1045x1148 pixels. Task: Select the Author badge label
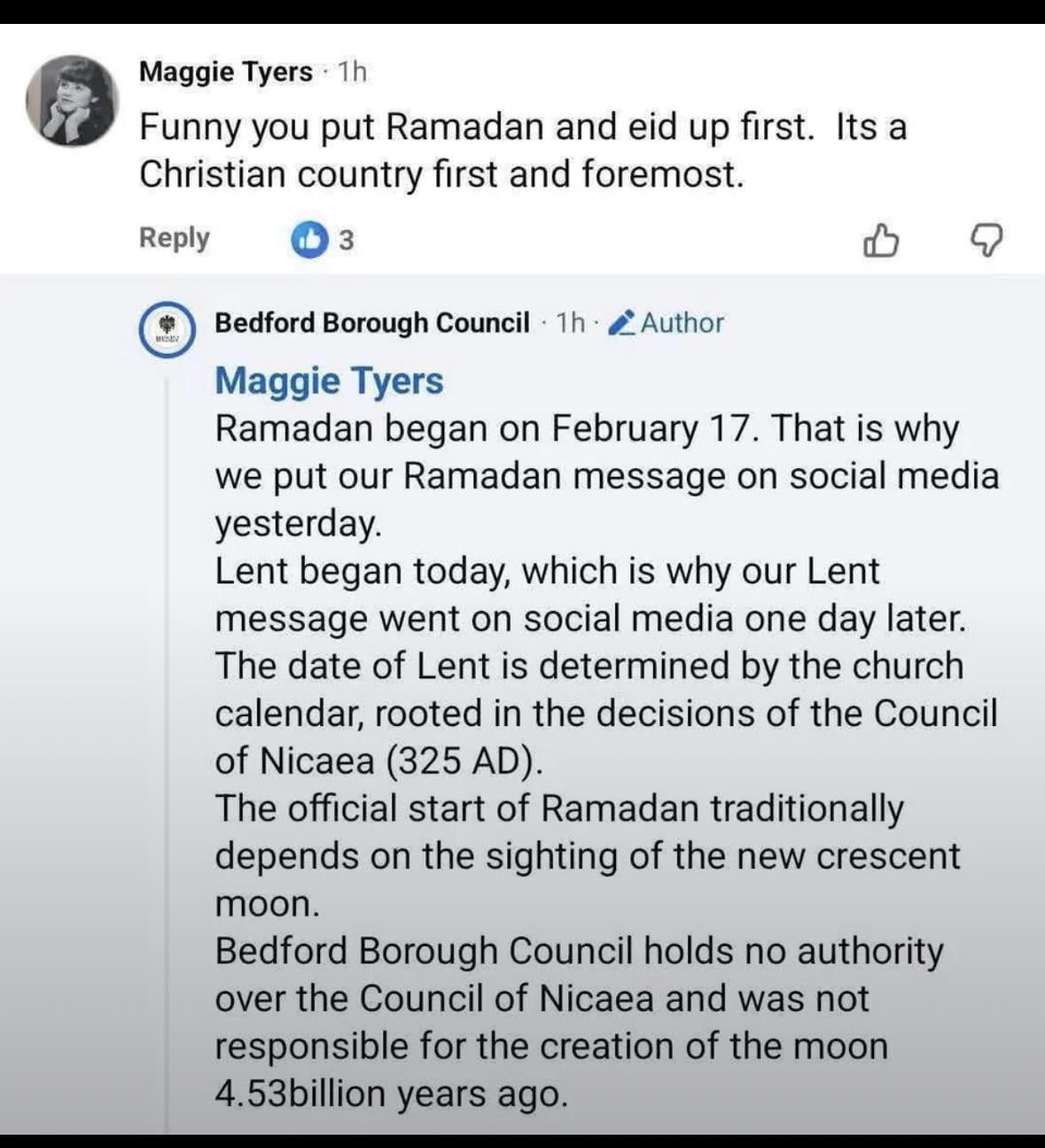[682, 323]
